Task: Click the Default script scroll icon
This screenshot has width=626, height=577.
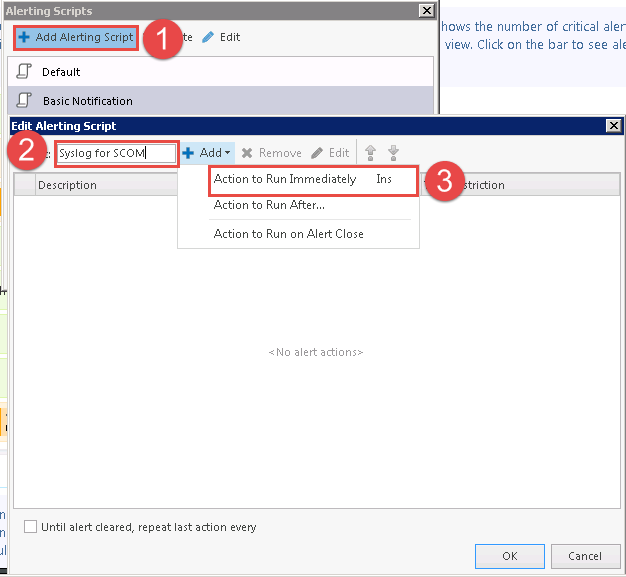Action: pyautogui.click(x=24, y=71)
